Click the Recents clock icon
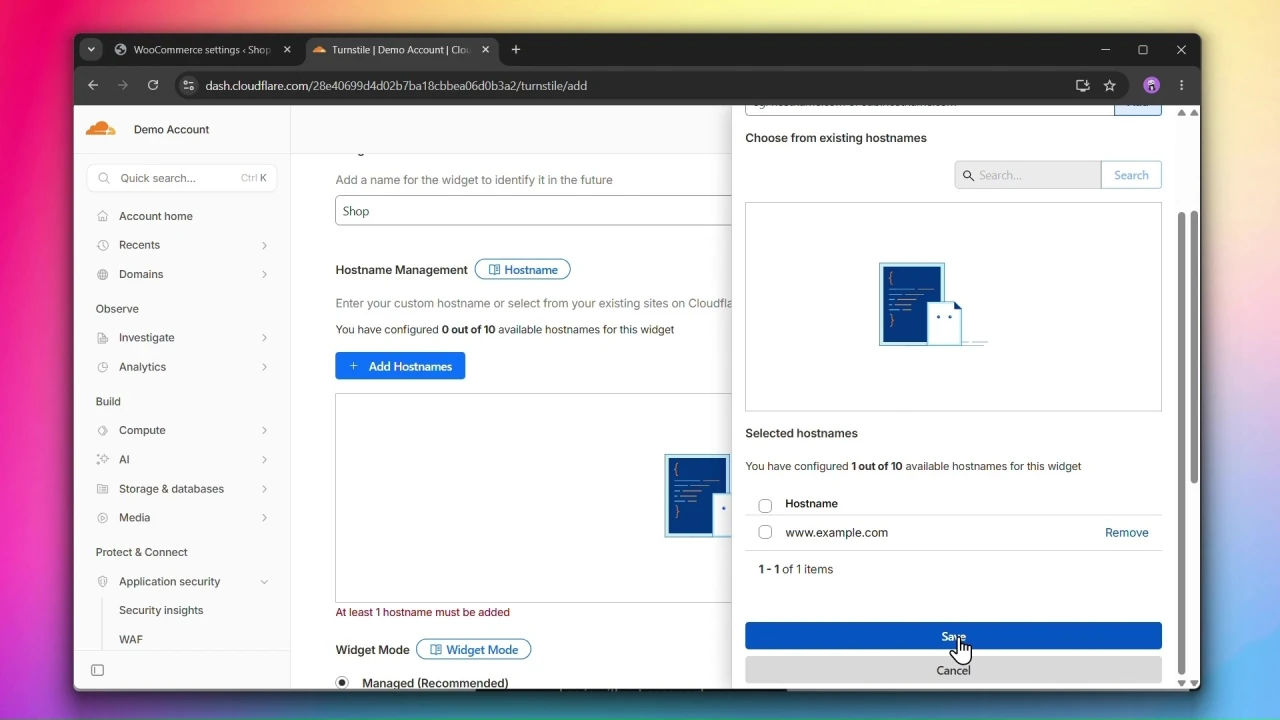The width and height of the screenshot is (1280, 720). (x=103, y=245)
